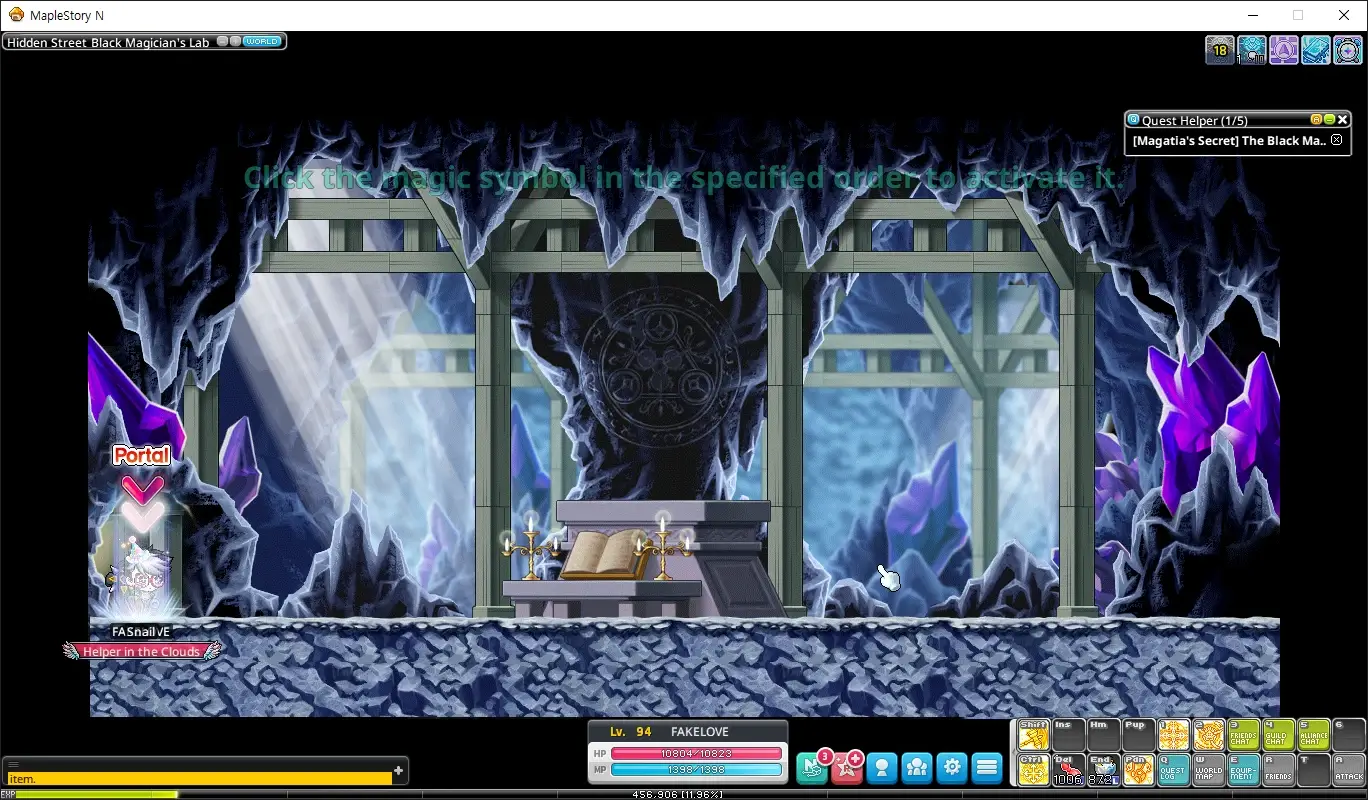The width and height of the screenshot is (1368, 800).
Task: Open the settings gear icon
Action: pos(952,768)
